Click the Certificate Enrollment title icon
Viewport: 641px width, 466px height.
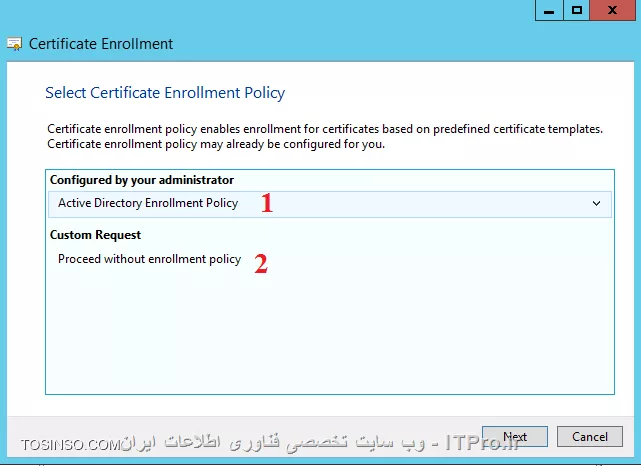[x=14, y=44]
